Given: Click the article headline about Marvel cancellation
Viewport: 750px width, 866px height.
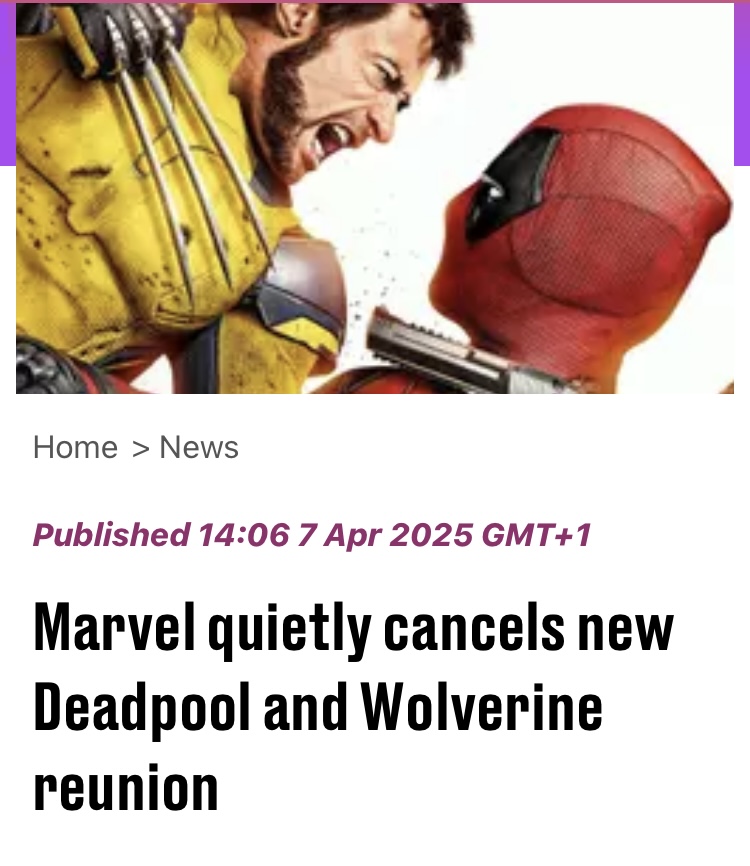Looking at the screenshot, I should [353, 707].
